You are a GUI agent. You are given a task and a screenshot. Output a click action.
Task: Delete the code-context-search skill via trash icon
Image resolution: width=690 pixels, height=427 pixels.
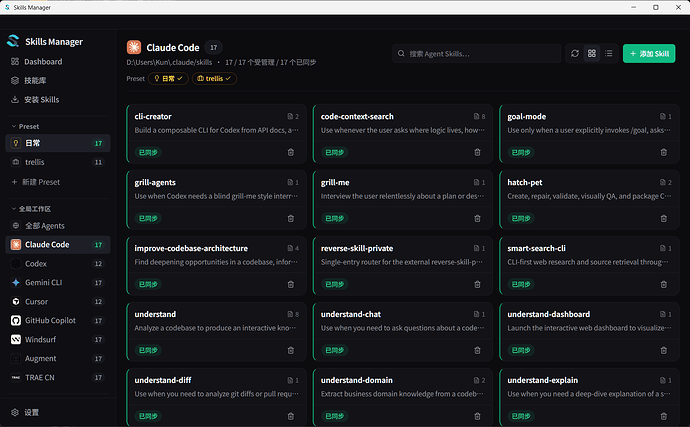pyautogui.click(x=477, y=152)
